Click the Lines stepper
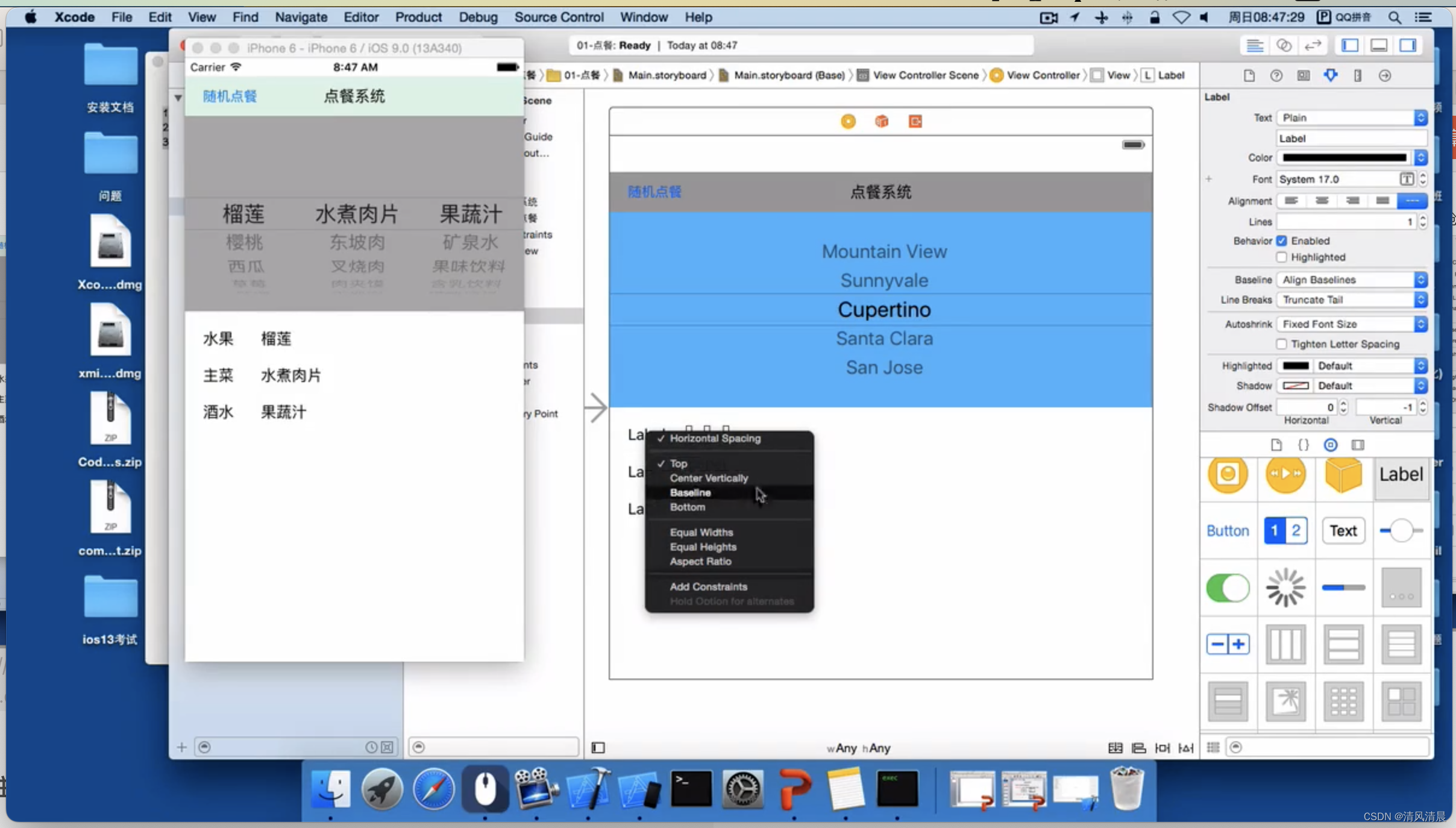Viewport: 1456px width, 828px height. click(x=1422, y=222)
